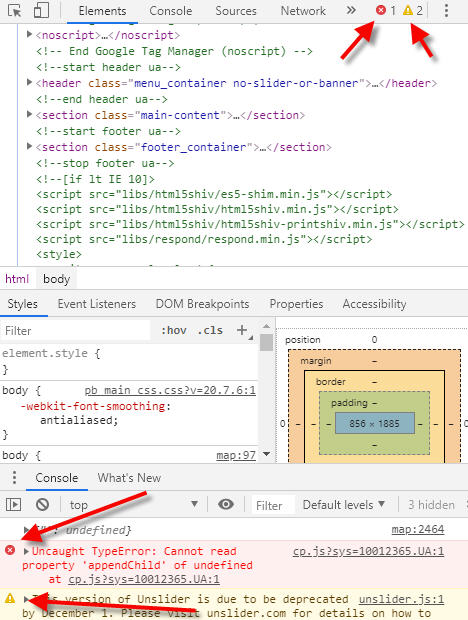The height and width of the screenshot is (620, 468).
Task: Toggle live expression eye icon
Action: 226,504
